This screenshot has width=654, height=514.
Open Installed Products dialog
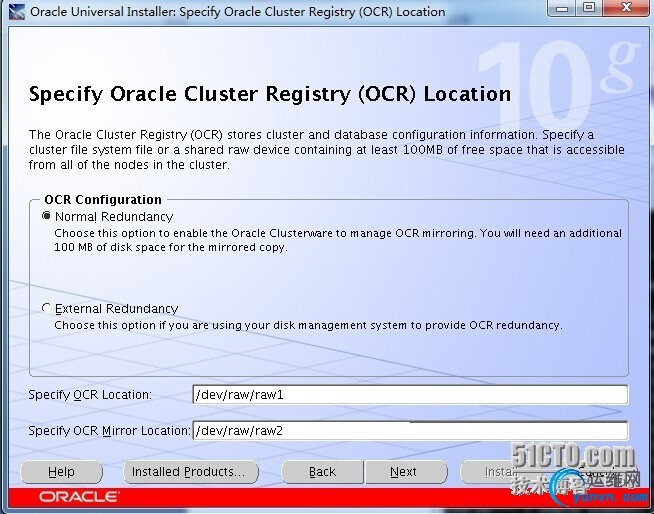tap(191, 472)
